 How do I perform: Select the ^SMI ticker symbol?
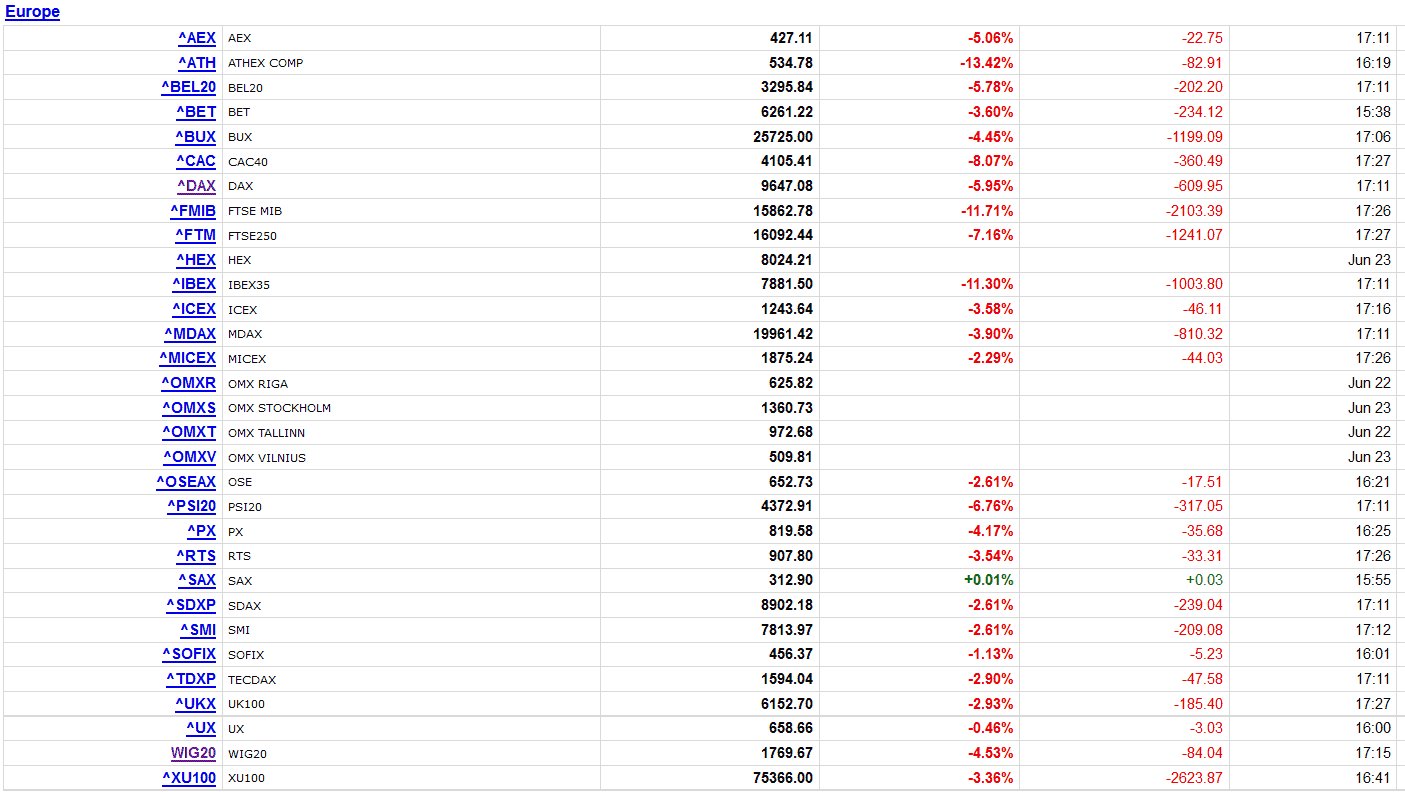pos(198,629)
